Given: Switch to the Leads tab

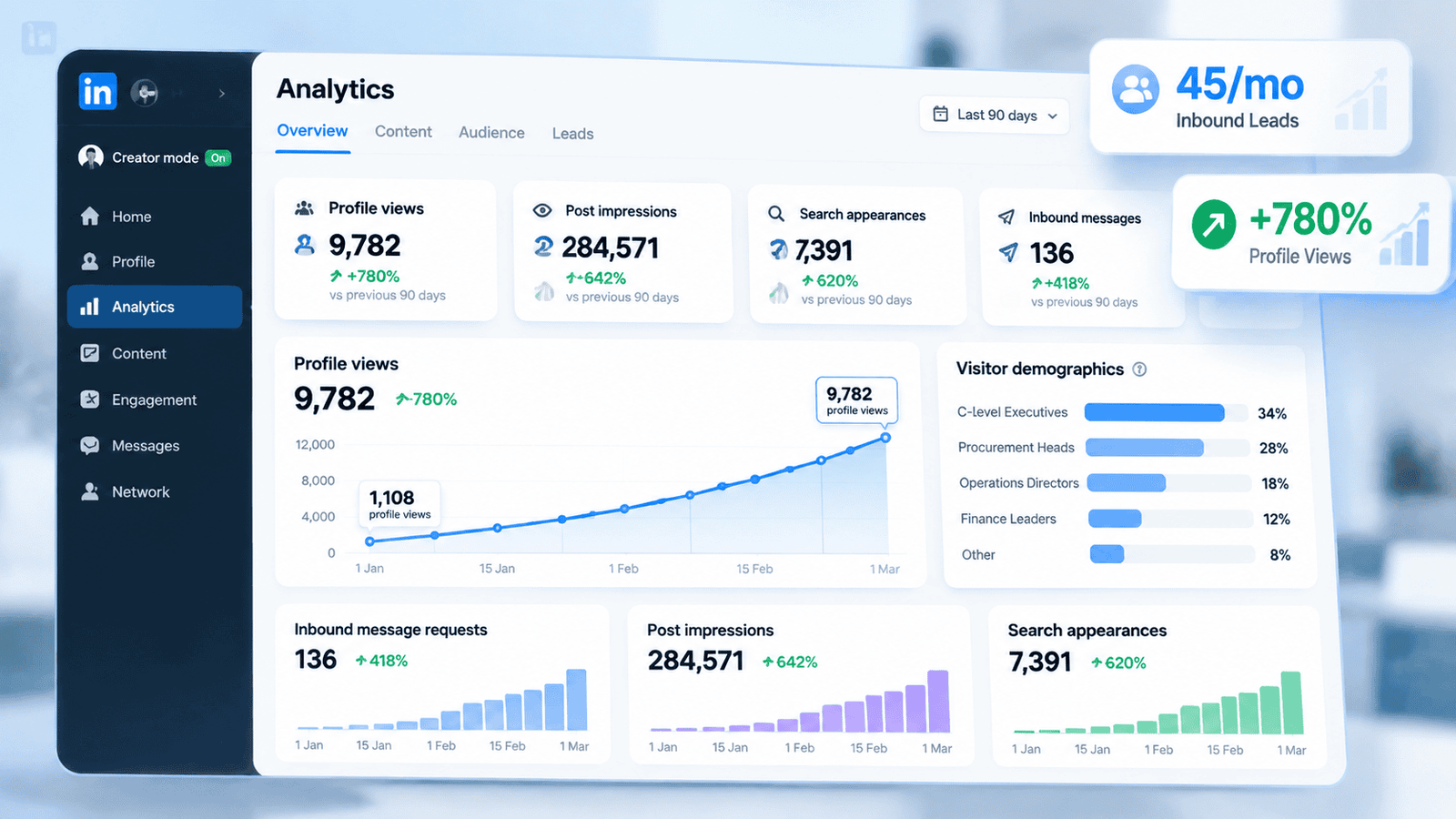Looking at the screenshot, I should (x=572, y=134).
